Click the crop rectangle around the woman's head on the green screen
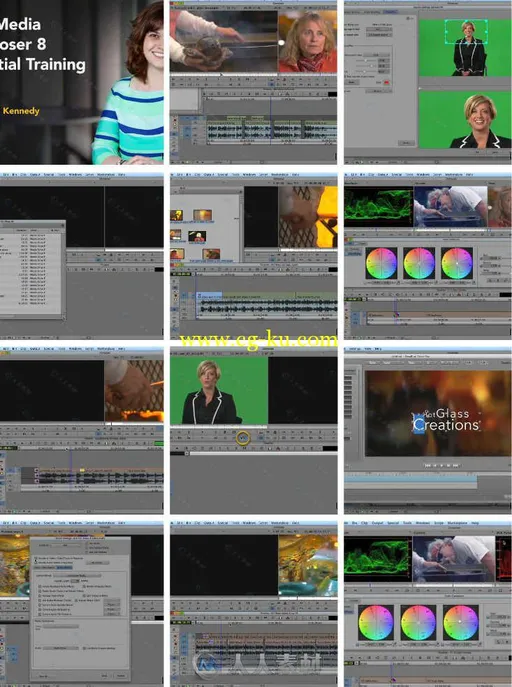The image size is (512, 687). (x=466, y=32)
